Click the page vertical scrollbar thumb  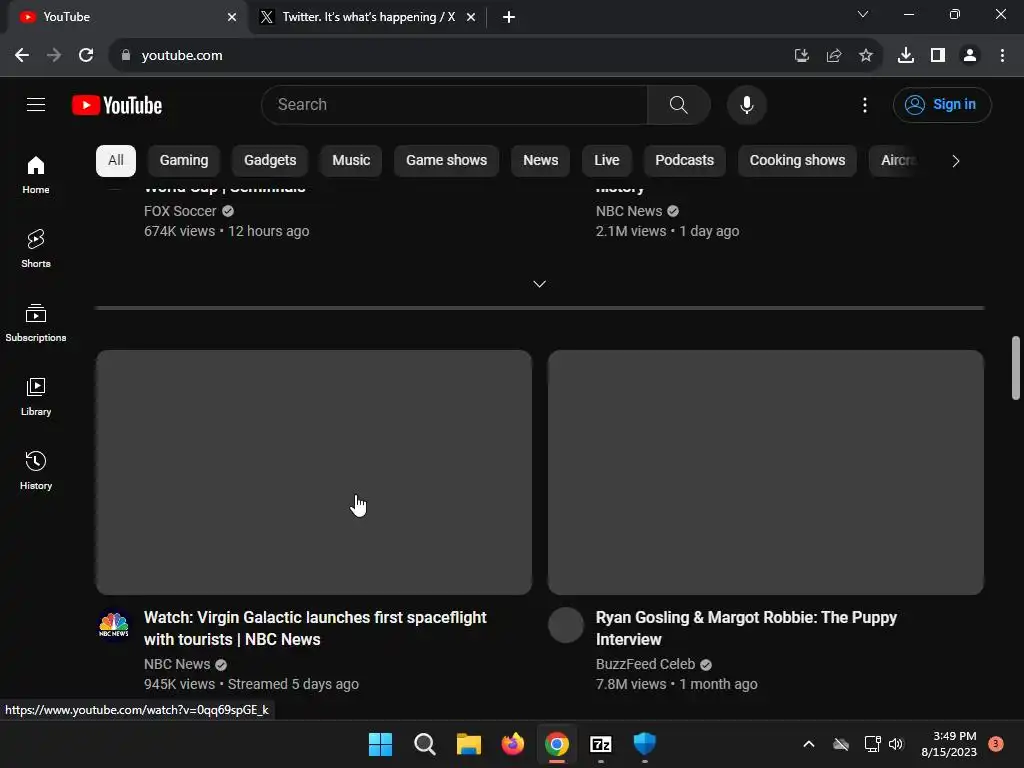point(1016,368)
